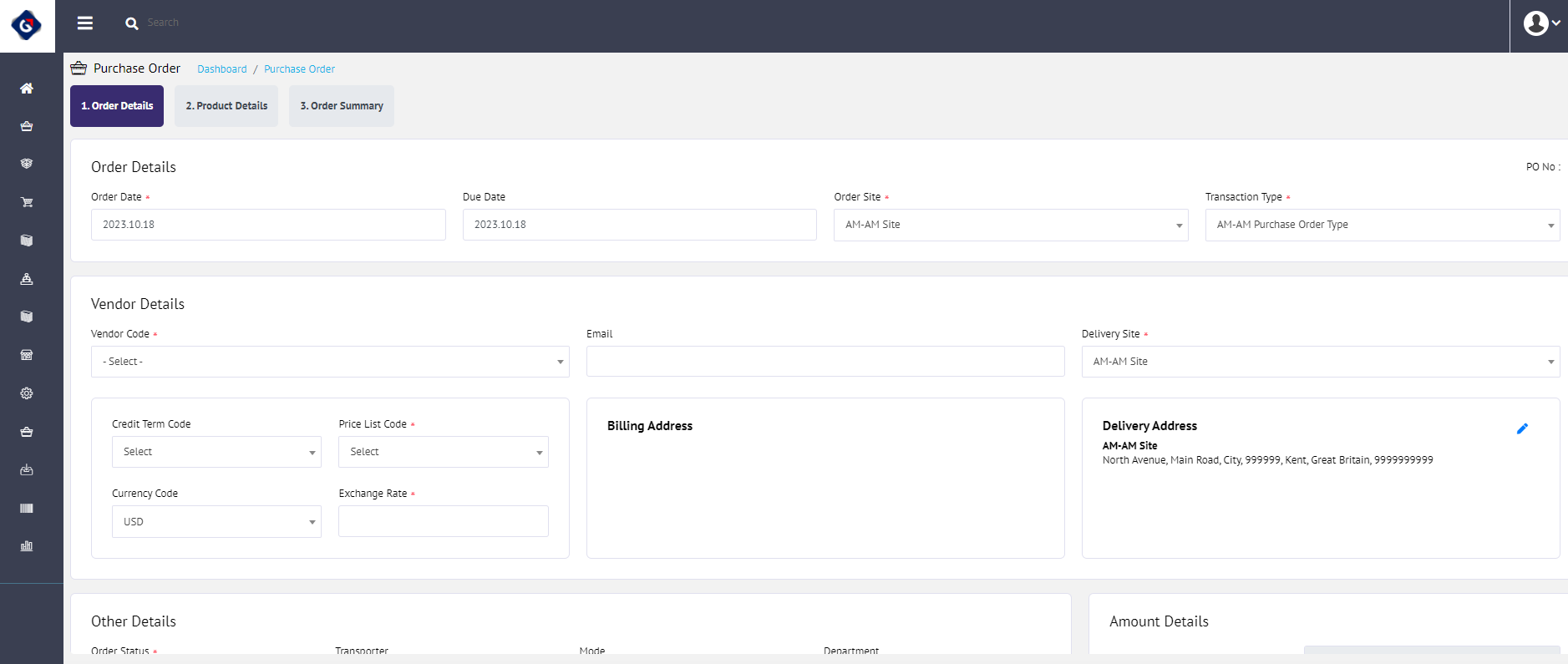Open the user profile avatar menu

(1540, 23)
